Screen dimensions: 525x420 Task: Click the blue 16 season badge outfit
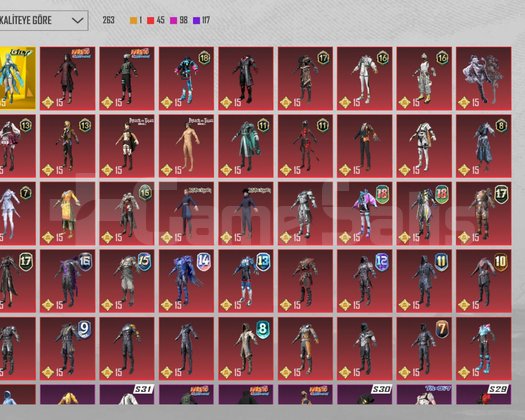click(x=67, y=281)
